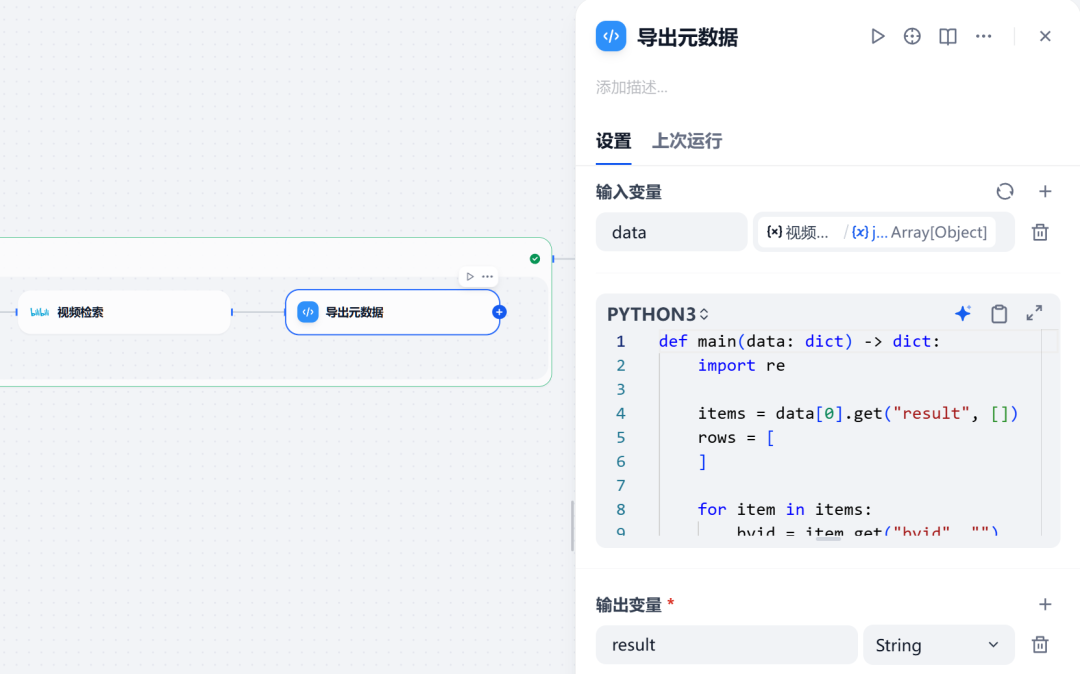Image resolution: width=1080 pixels, height=674 pixels.
Task: Delete the result output variable
Action: point(1040,645)
